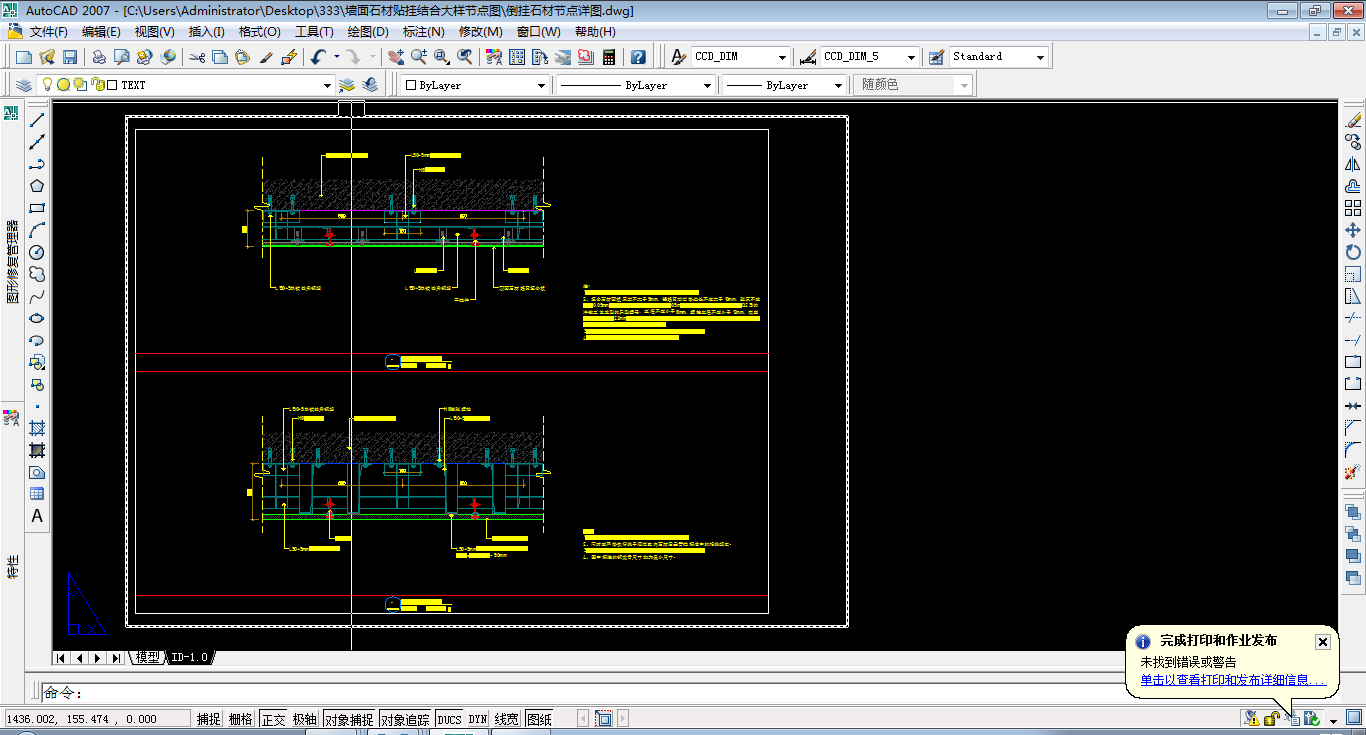
Task: Open the 文件(F) menu
Action: coord(48,32)
